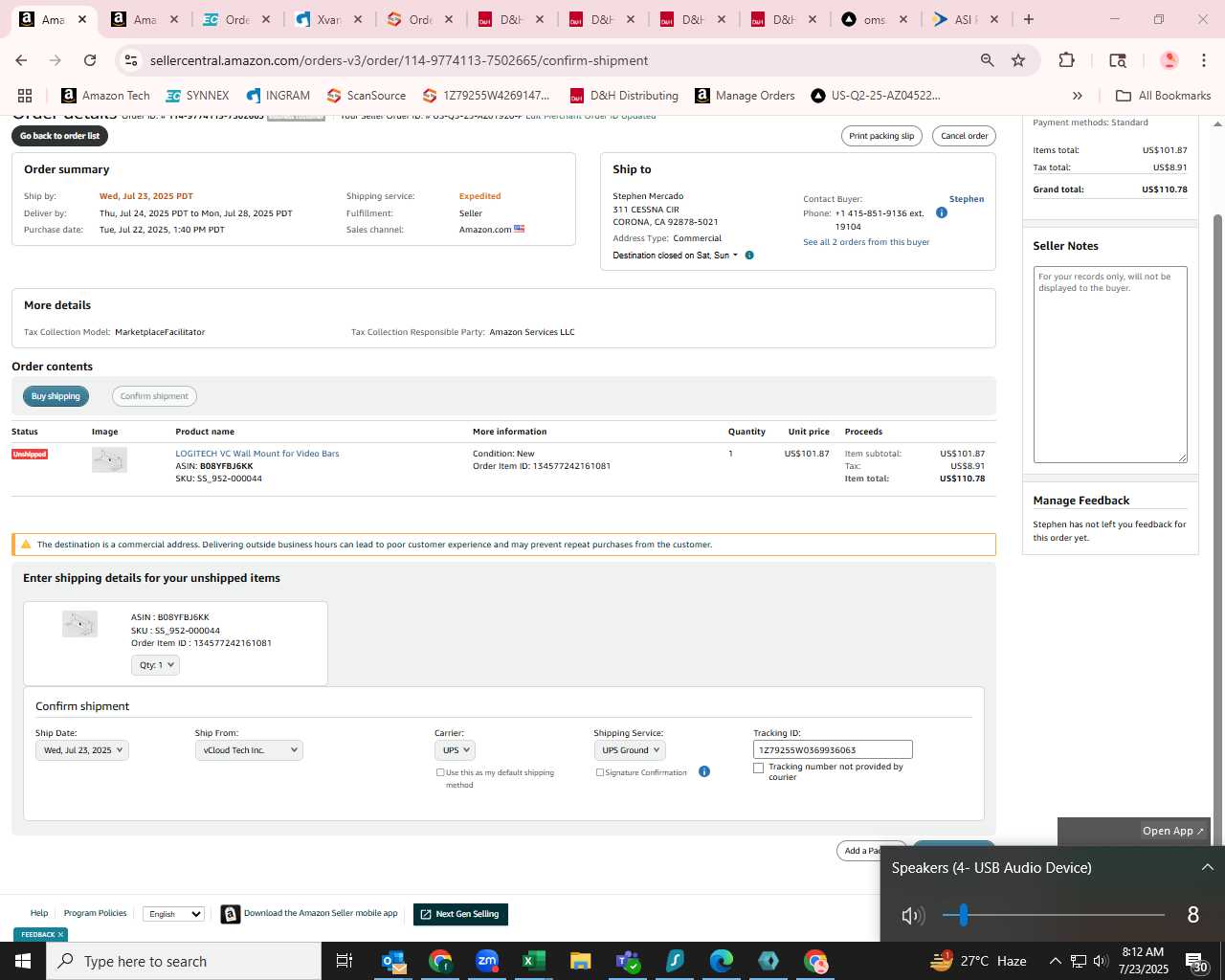Image resolution: width=1225 pixels, height=980 pixels.
Task: Open the D&H Distributing bookmark
Action: point(624,96)
